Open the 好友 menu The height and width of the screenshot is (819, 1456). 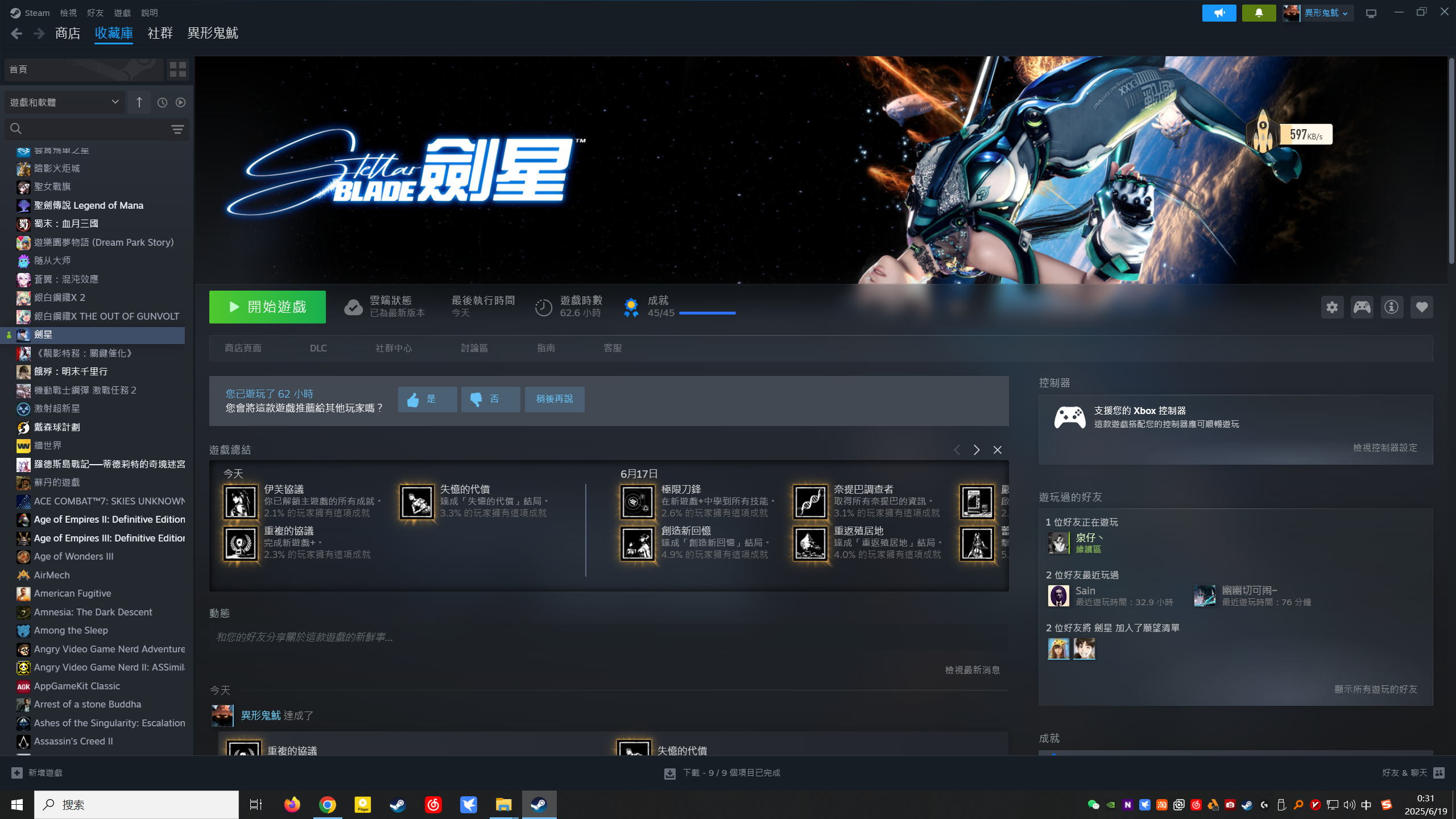pos(95,13)
